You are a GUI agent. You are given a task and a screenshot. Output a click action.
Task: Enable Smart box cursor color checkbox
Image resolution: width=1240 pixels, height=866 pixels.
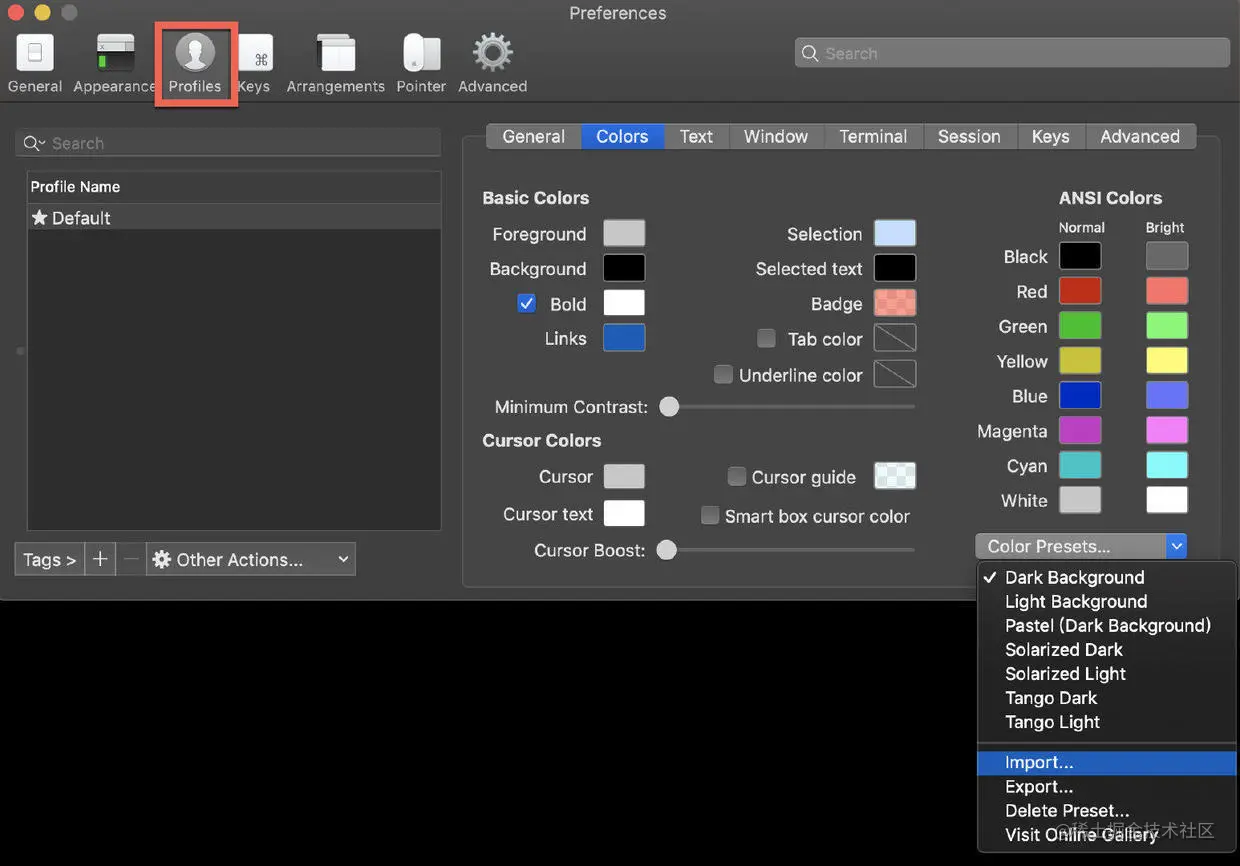tap(710, 515)
